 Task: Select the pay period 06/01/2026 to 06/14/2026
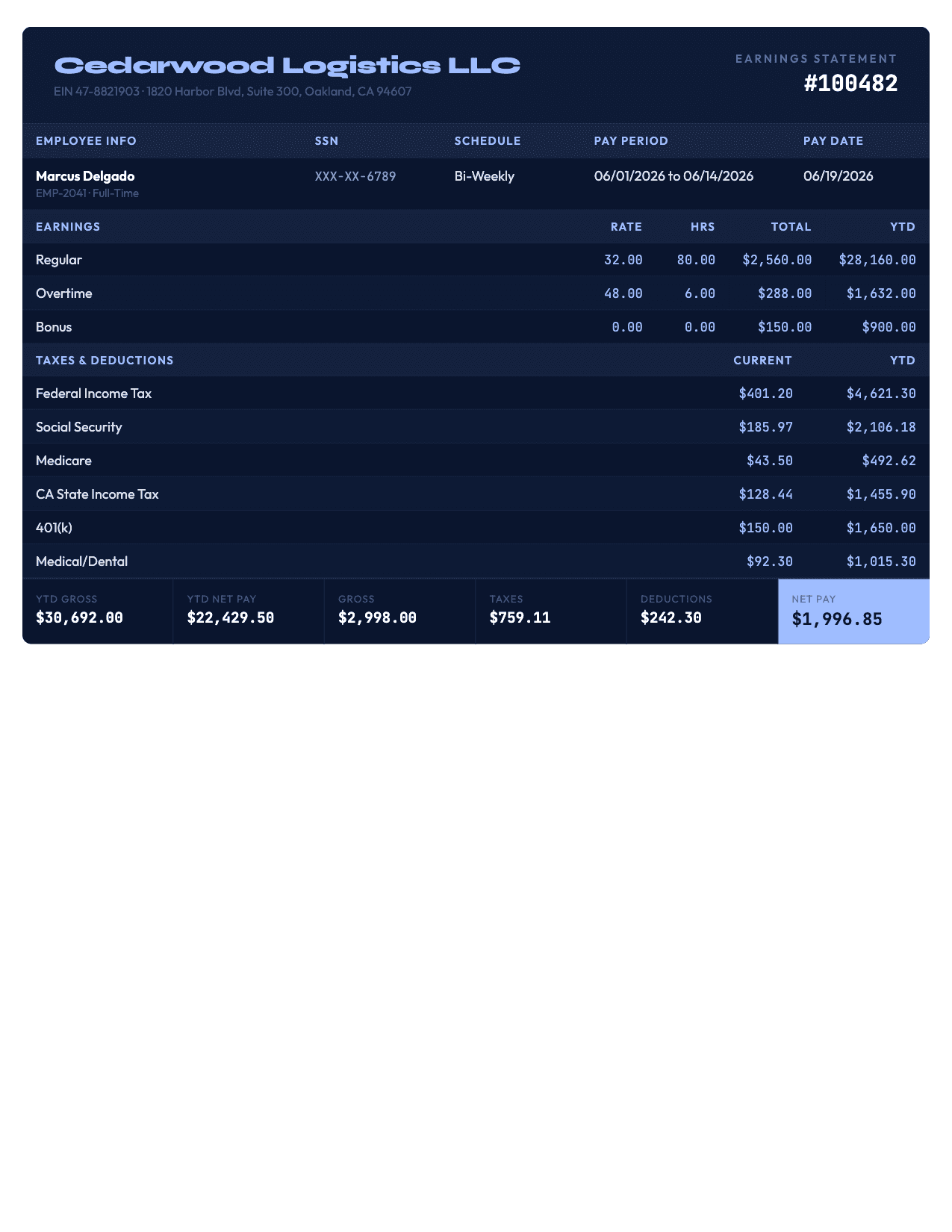tap(673, 176)
